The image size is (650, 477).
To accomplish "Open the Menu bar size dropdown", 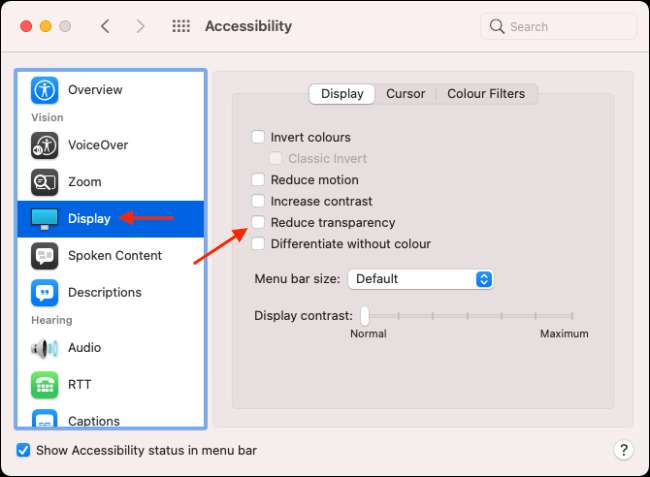I will point(420,279).
